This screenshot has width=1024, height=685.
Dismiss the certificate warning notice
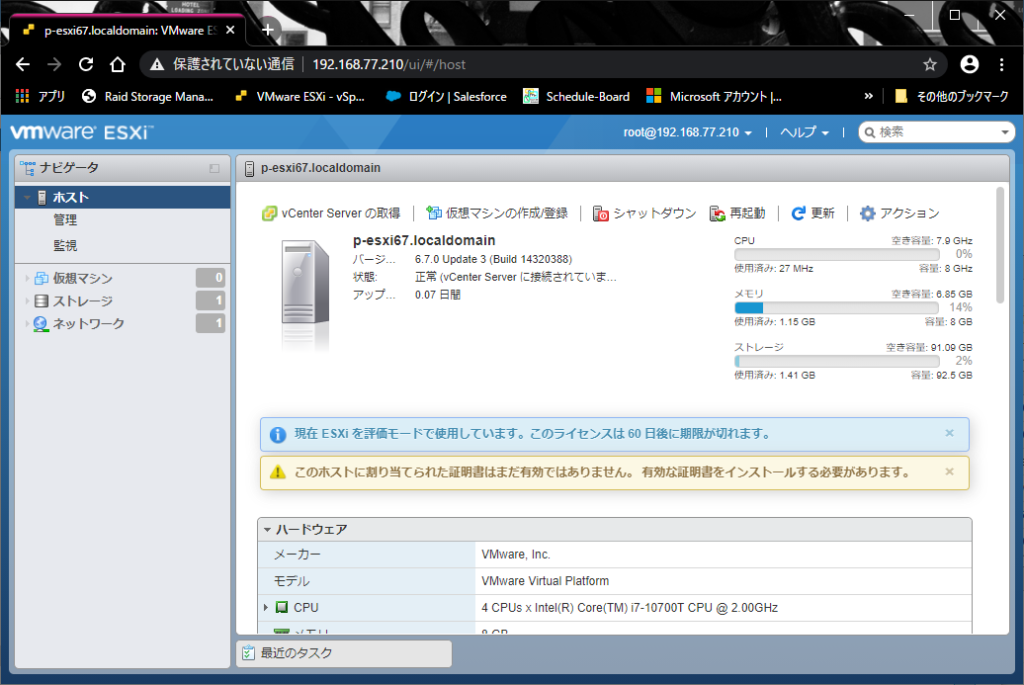click(950, 471)
